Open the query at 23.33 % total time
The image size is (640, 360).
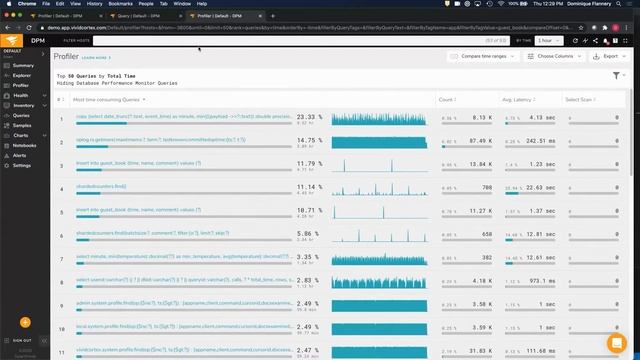tap(184, 116)
